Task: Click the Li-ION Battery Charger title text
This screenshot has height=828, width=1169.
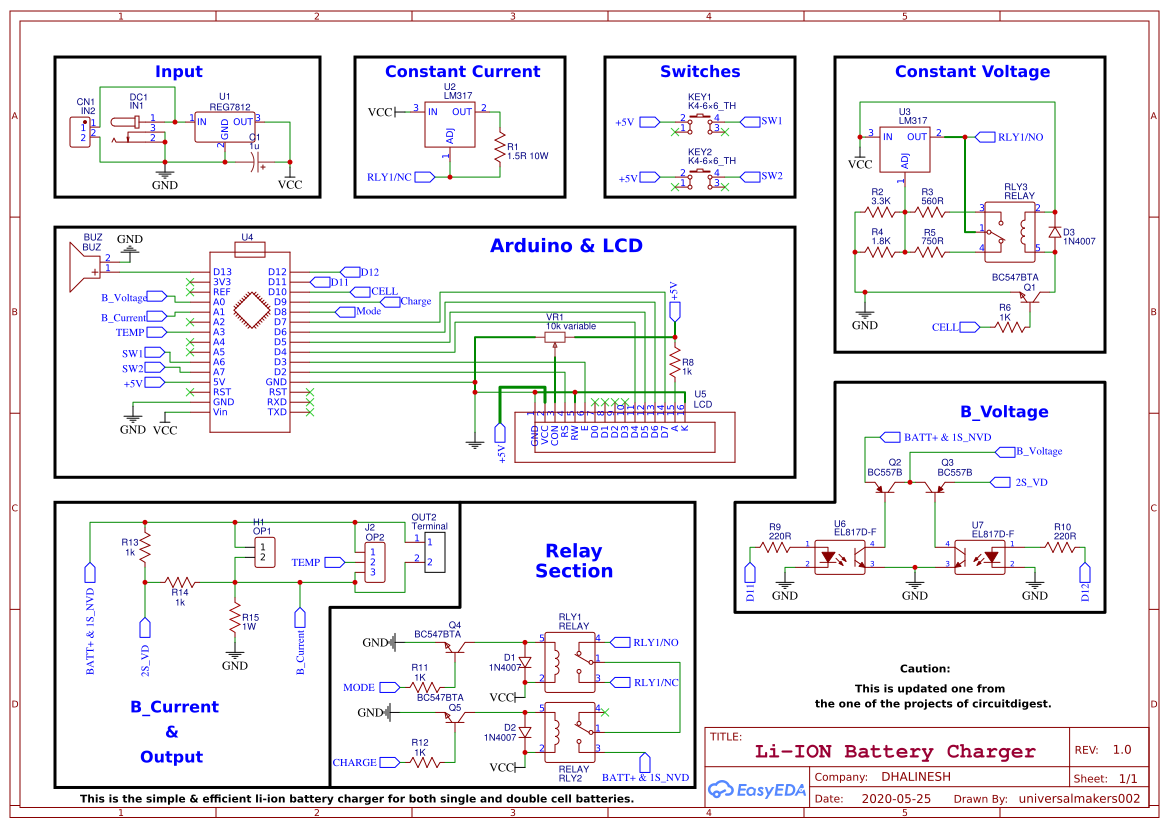Action: (x=894, y=751)
